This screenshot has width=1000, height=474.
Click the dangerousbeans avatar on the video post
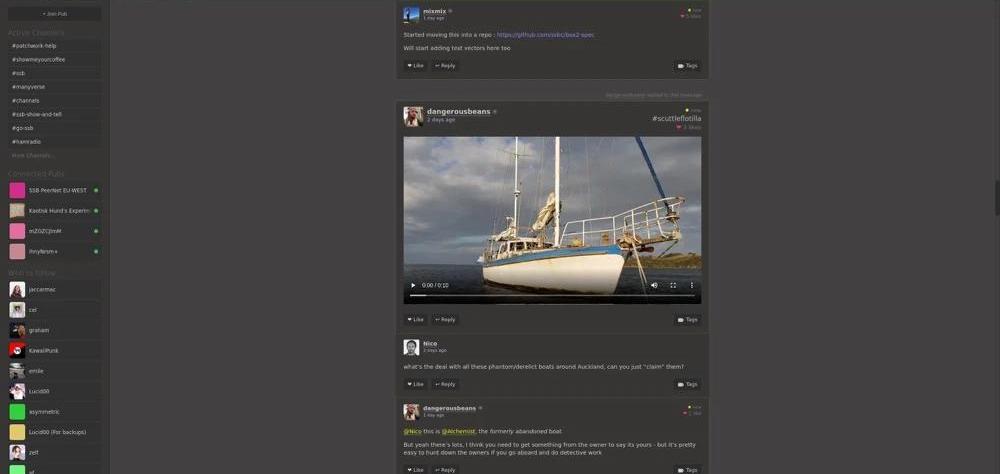click(412, 116)
